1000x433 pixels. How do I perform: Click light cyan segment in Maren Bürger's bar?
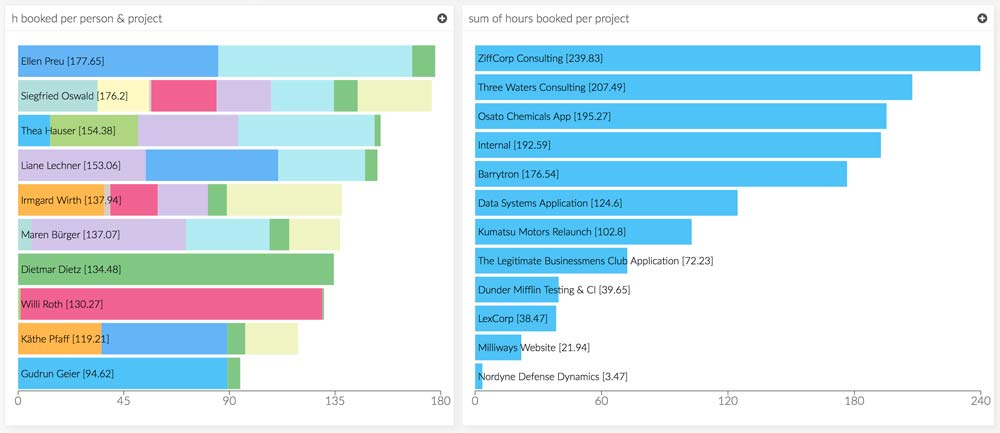(x=228, y=235)
